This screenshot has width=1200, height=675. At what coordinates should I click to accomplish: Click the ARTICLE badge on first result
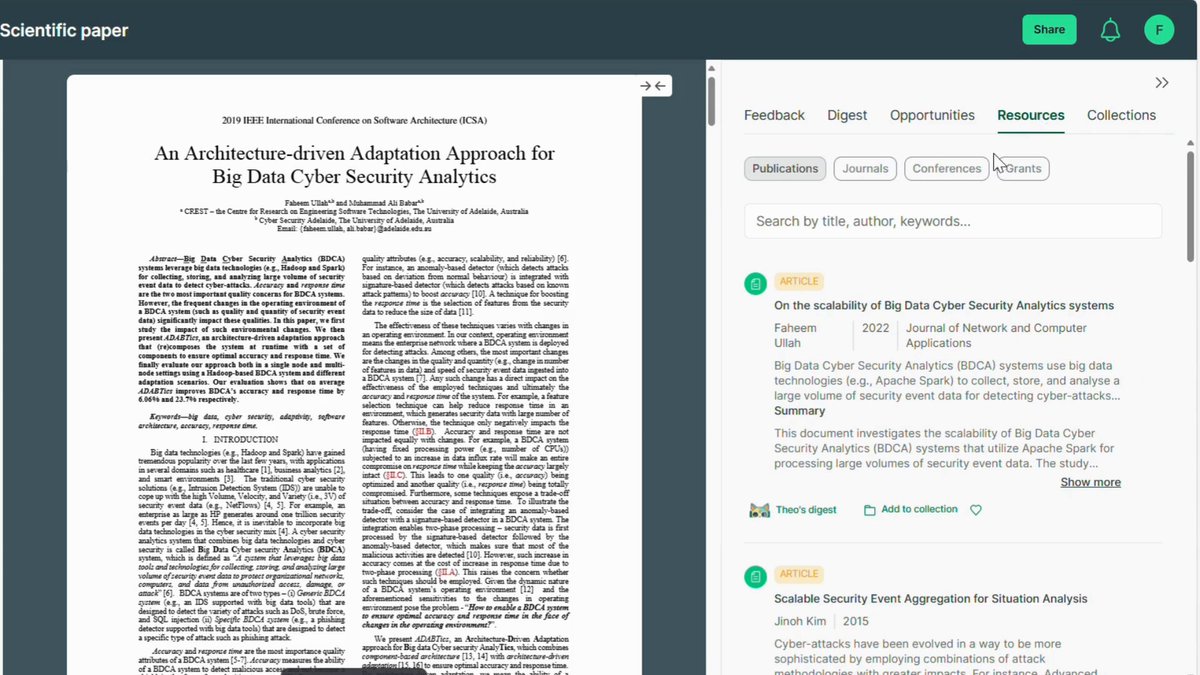(799, 282)
